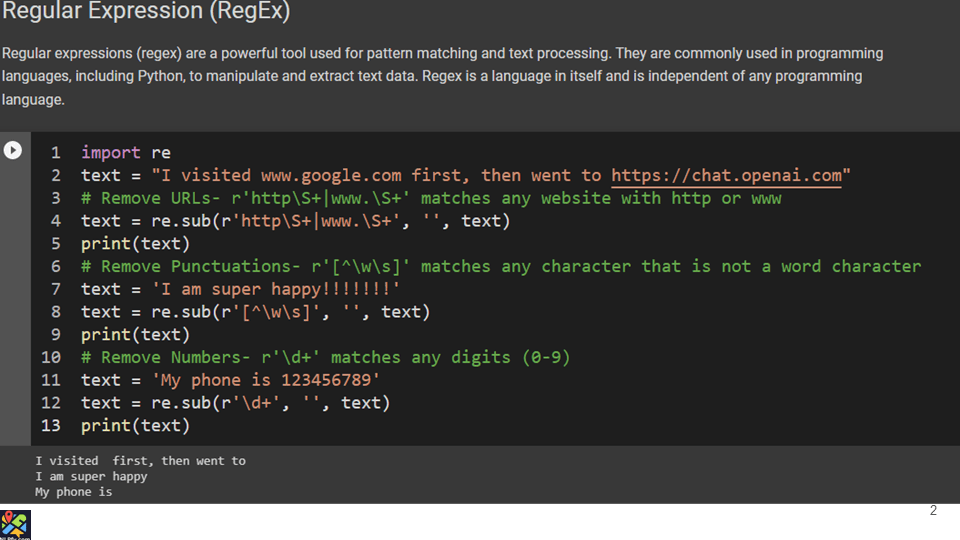Screen dimensions: 960x540
Task: Click line number 13 in the gutter
Action: [x=51, y=426]
